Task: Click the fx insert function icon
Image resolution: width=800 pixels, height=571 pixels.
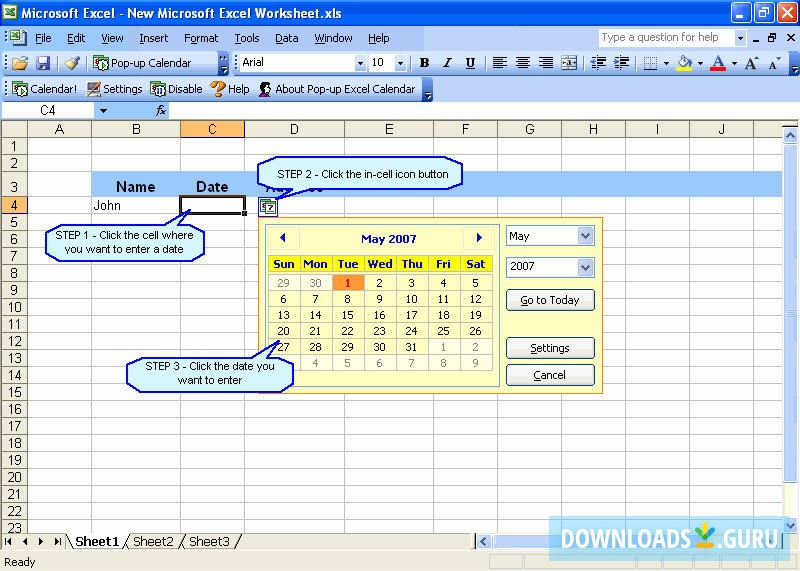Action: click(x=161, y=110)
